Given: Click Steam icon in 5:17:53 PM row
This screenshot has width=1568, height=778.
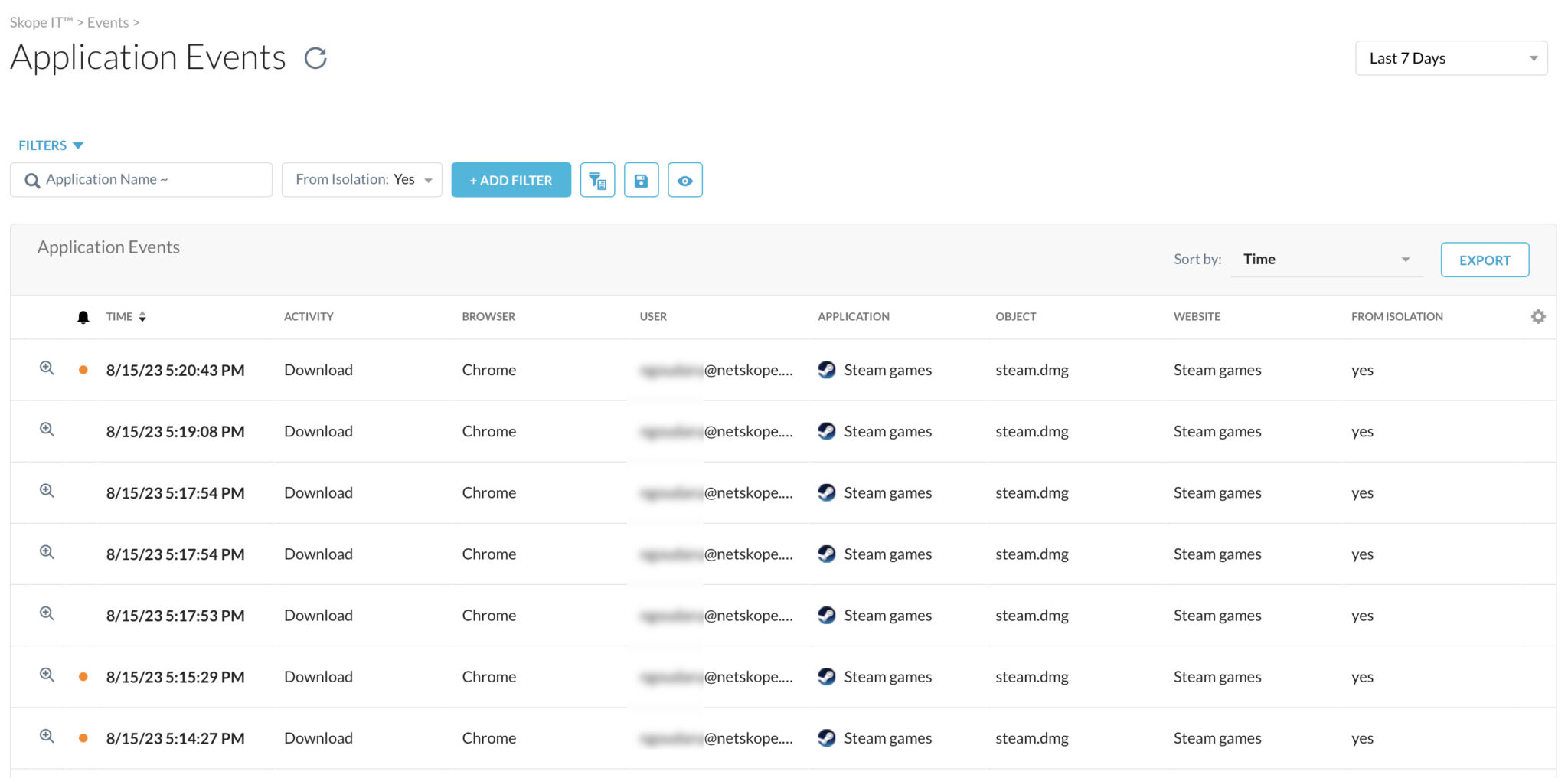Looking at the screenshot, I should (826, 615).
